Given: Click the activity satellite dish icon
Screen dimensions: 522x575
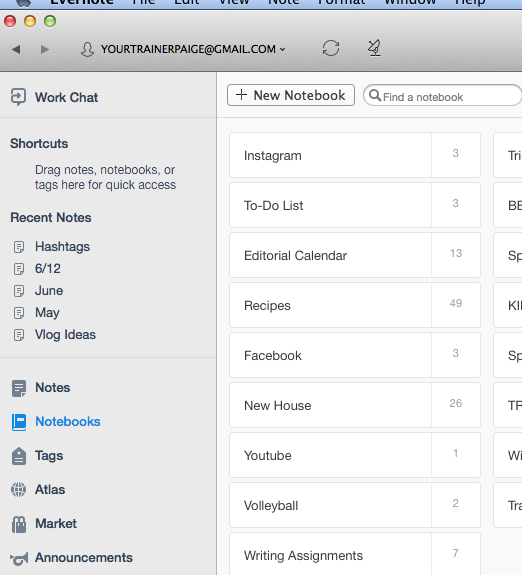Looking at the screenshot, I should pos(374,48).
